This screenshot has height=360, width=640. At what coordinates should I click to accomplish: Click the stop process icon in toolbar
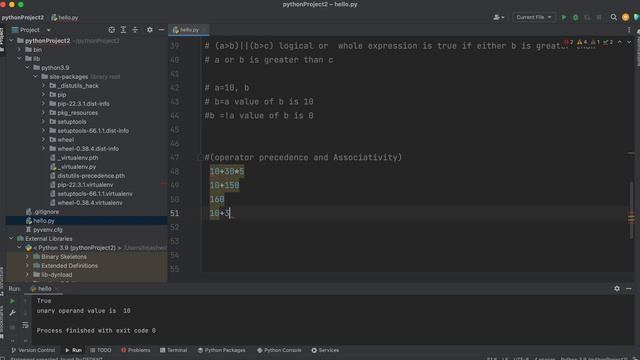(x=599, y=18)
